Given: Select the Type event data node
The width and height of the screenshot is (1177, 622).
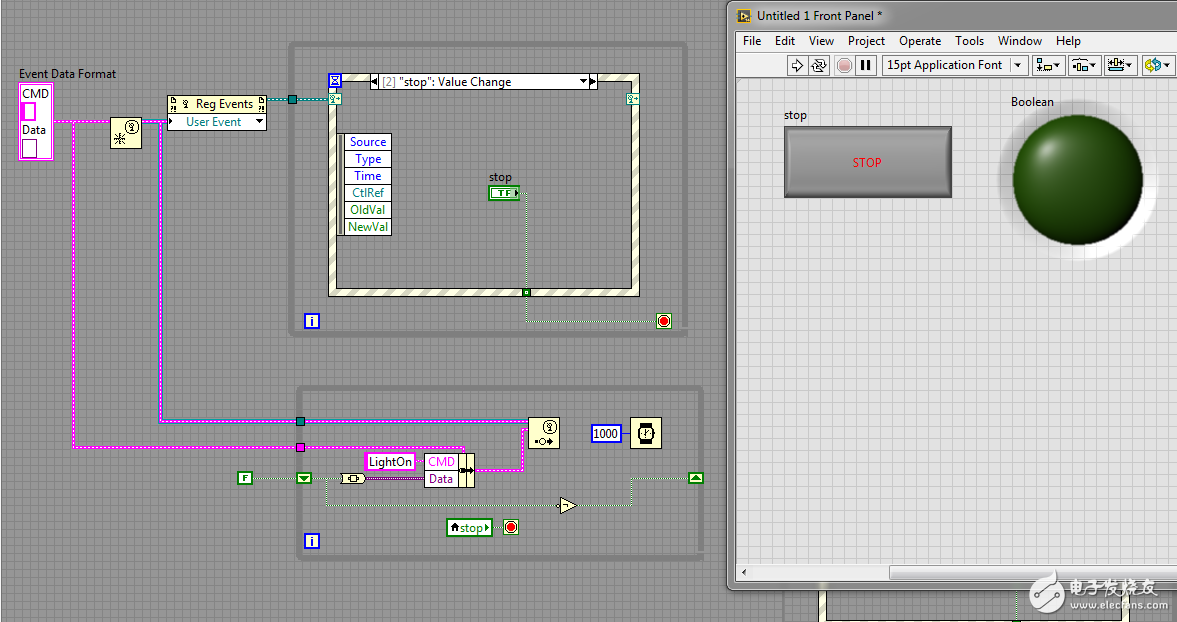Looking at the screenshot, I should (368, 159).
